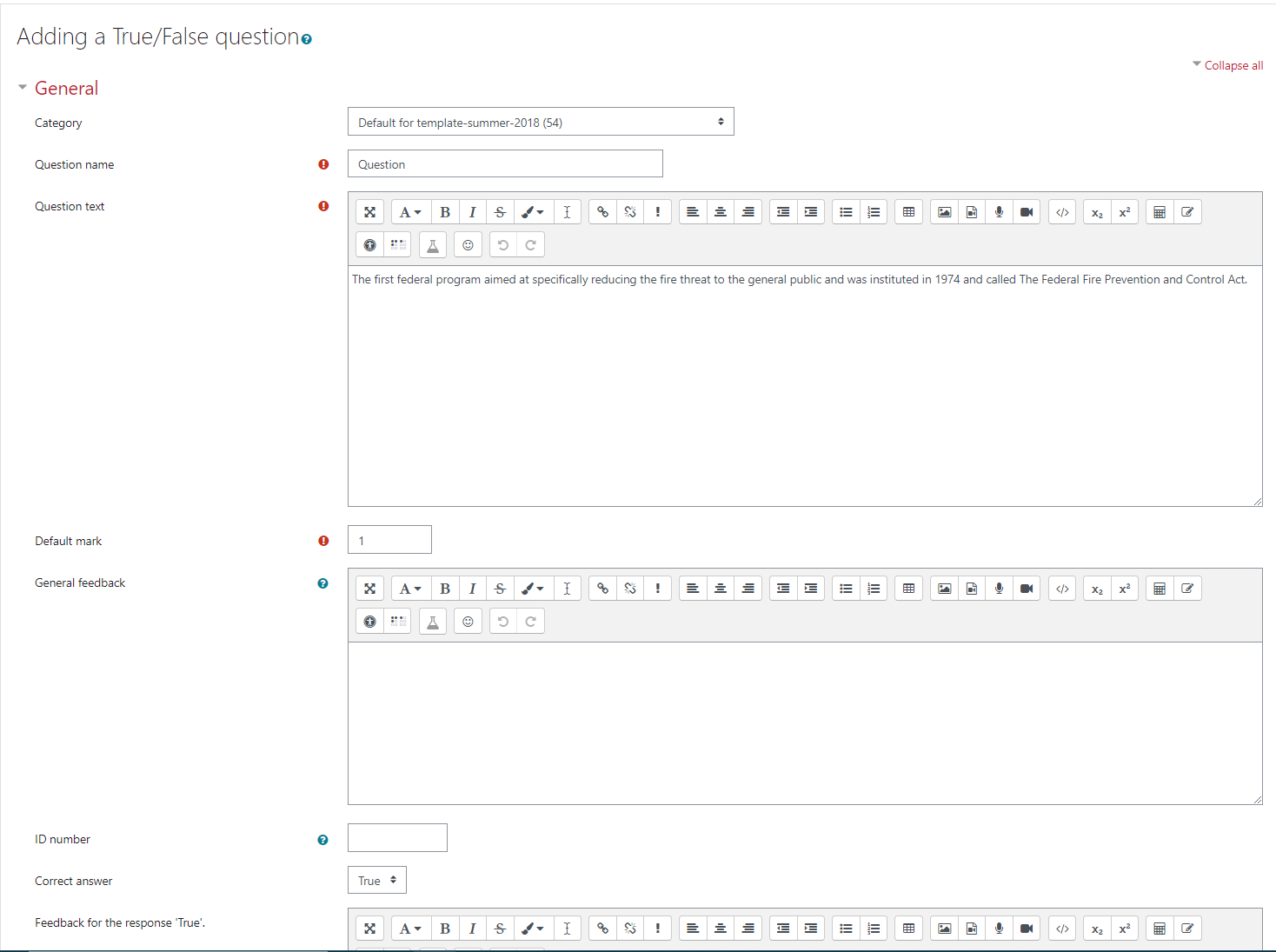Open font color brush menu in Question text editor
Screen dimensions: 1276x952
click(533, 212)
